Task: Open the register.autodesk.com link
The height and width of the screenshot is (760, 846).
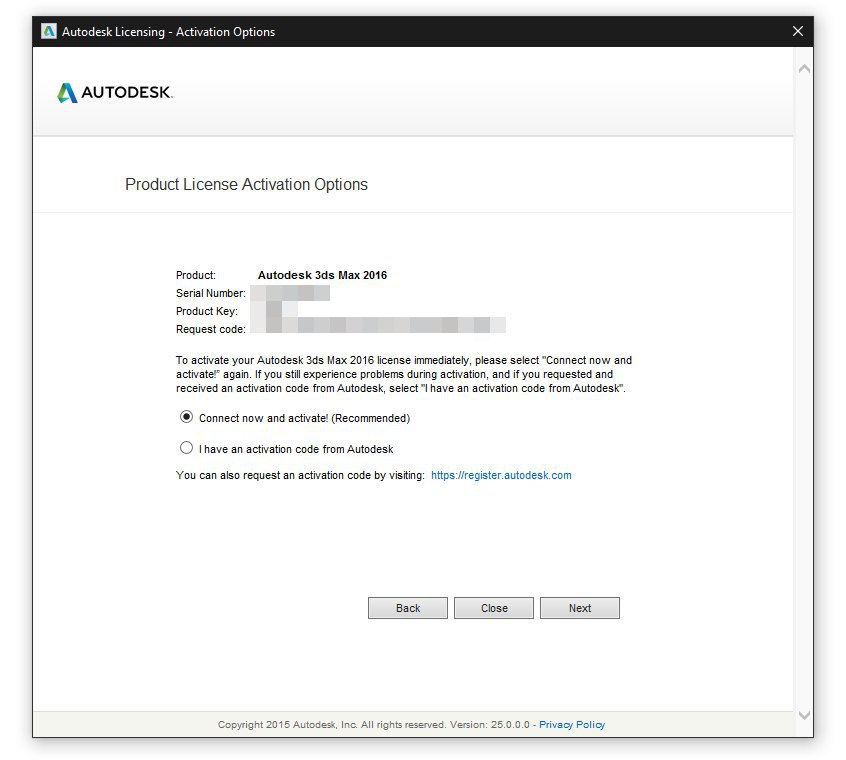Action: (x=501, y=475)
